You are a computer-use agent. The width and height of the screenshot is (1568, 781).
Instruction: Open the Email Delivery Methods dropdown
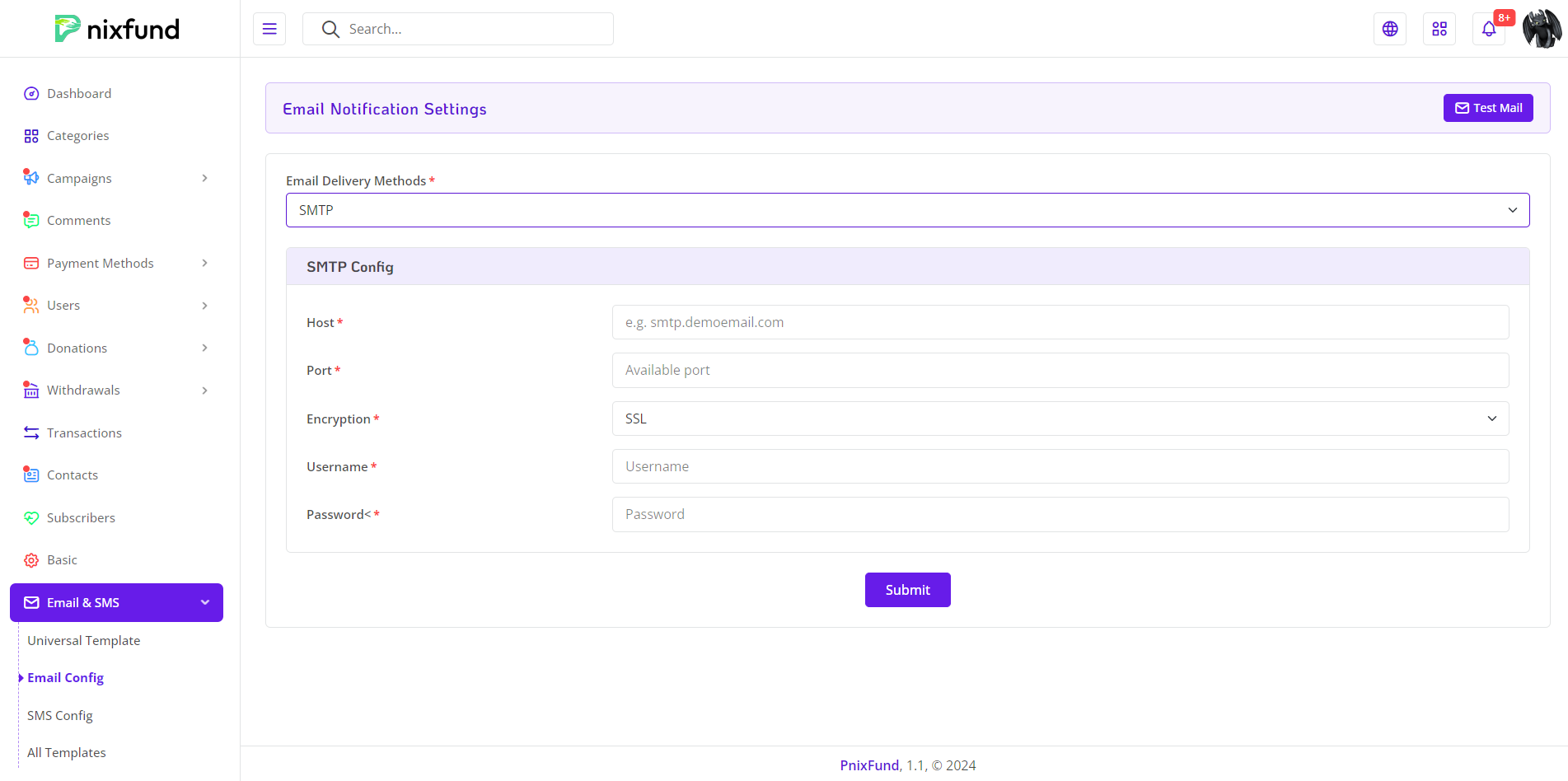(x=907, y=210)
